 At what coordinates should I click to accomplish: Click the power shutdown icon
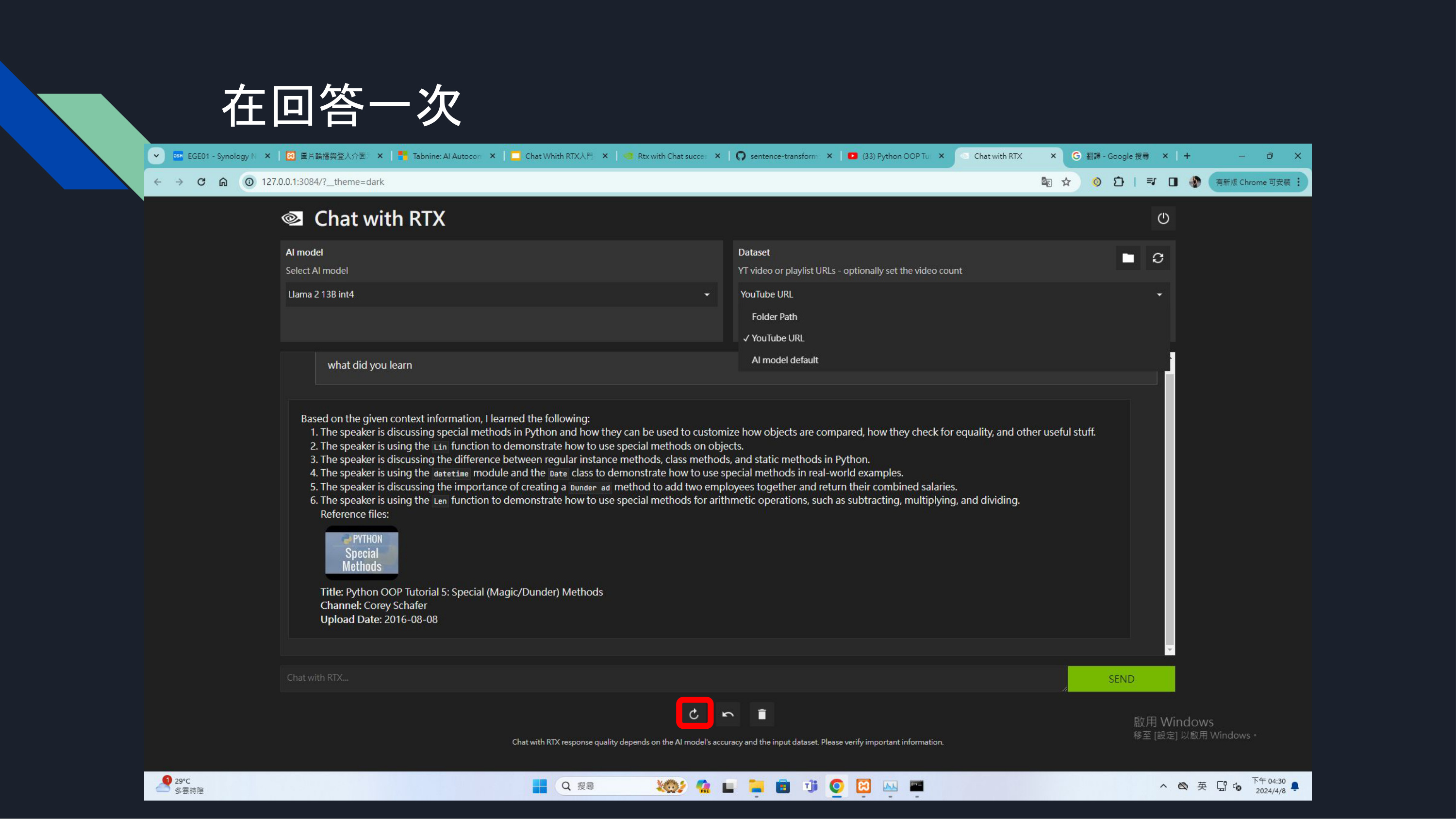1163,218
